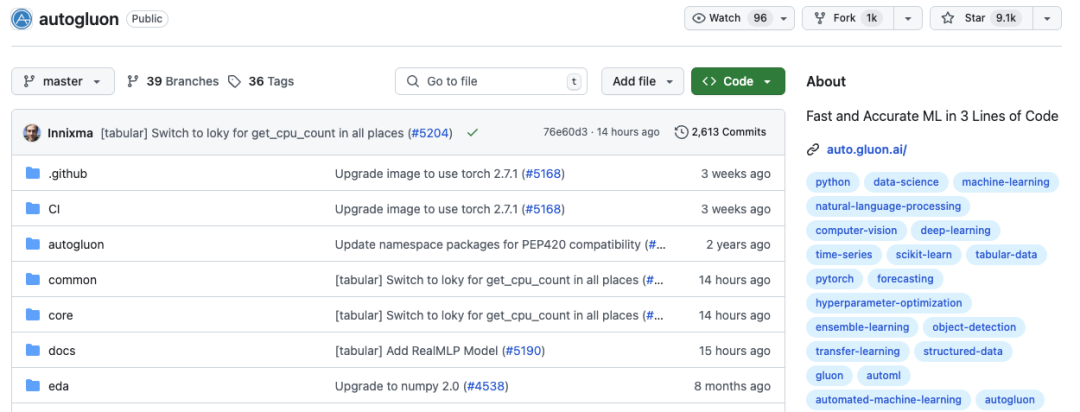Click the autogluon folder icon
Screen dimensions: 1080x412
click(x=32, y=243)
